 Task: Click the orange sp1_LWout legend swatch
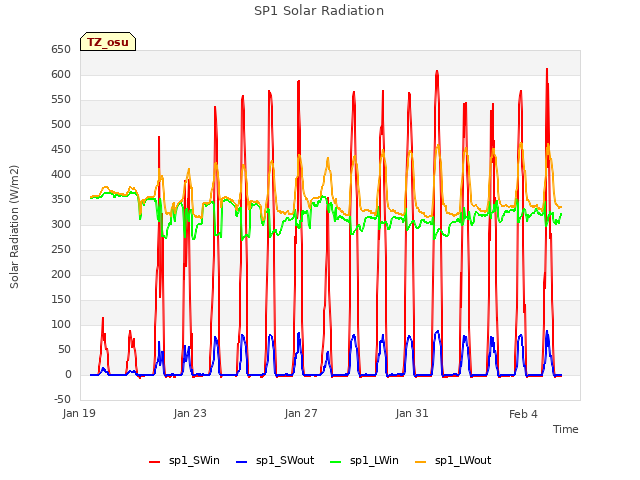tap(420, 462)
